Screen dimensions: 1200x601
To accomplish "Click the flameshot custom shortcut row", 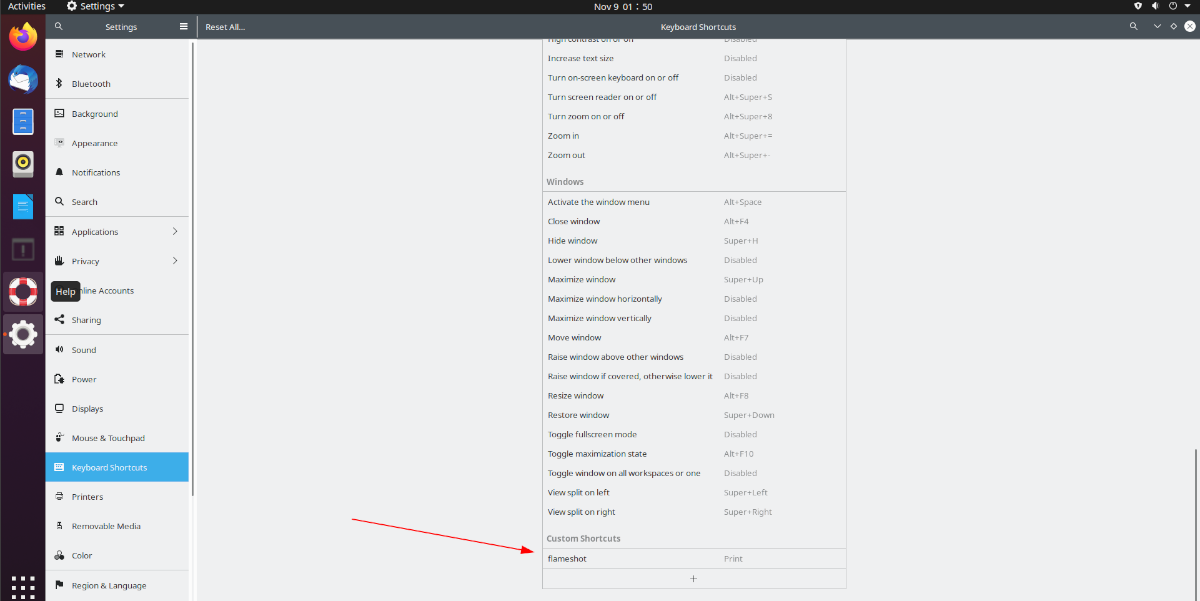I will (x=694, y=559).
